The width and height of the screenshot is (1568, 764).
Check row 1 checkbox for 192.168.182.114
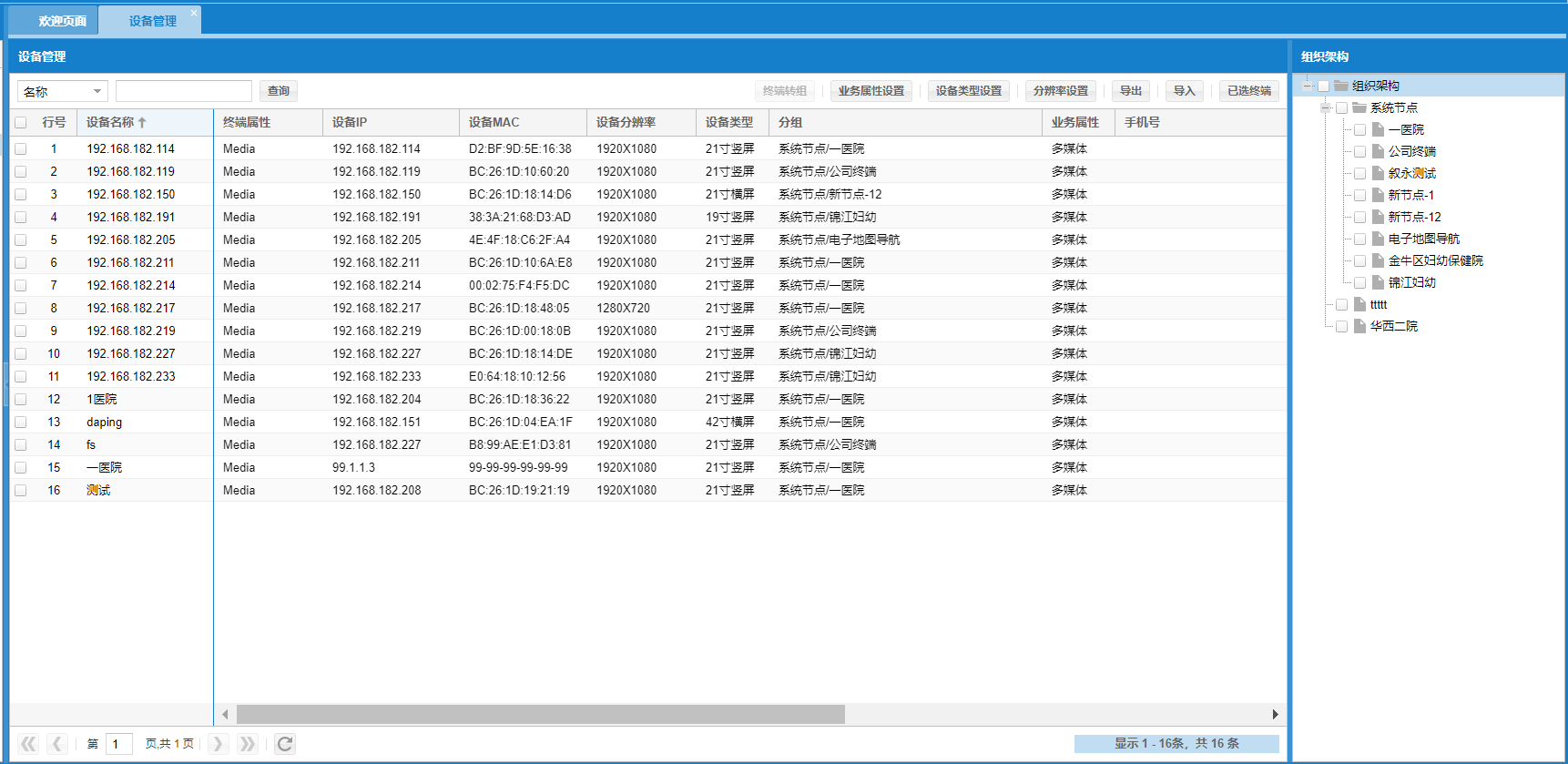click(21, 148)
